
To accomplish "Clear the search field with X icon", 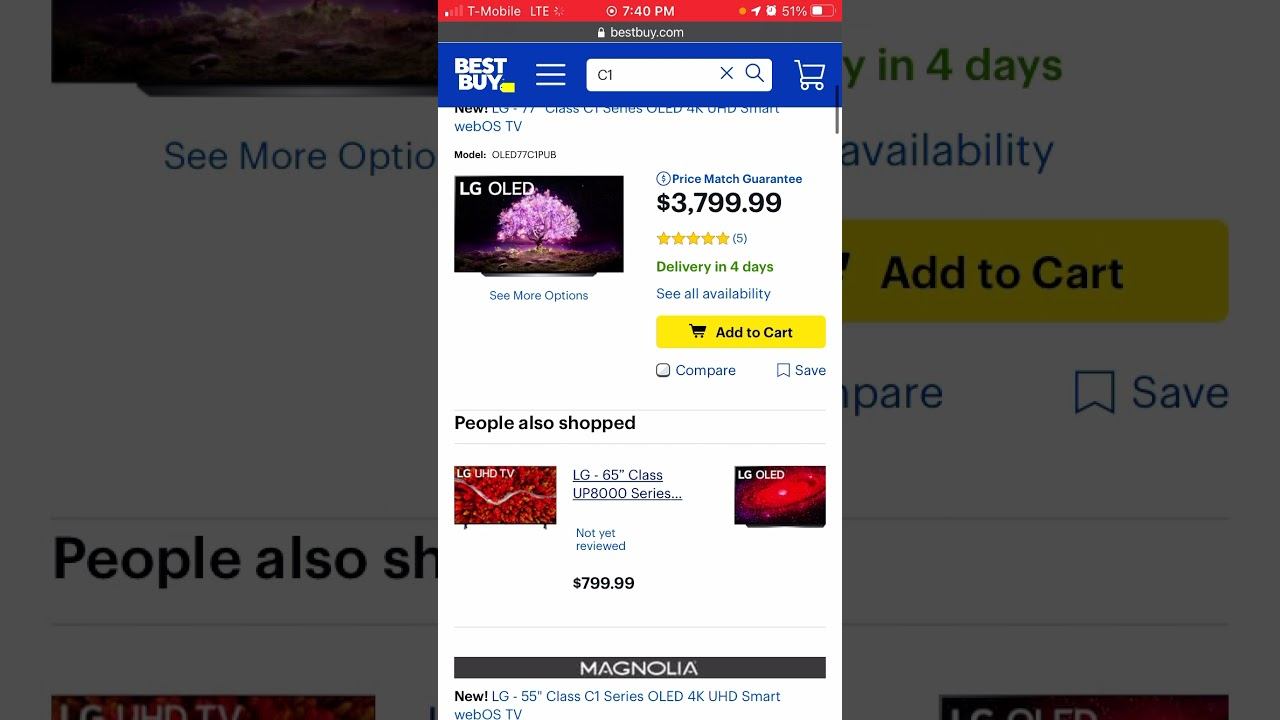I will 727,73.
